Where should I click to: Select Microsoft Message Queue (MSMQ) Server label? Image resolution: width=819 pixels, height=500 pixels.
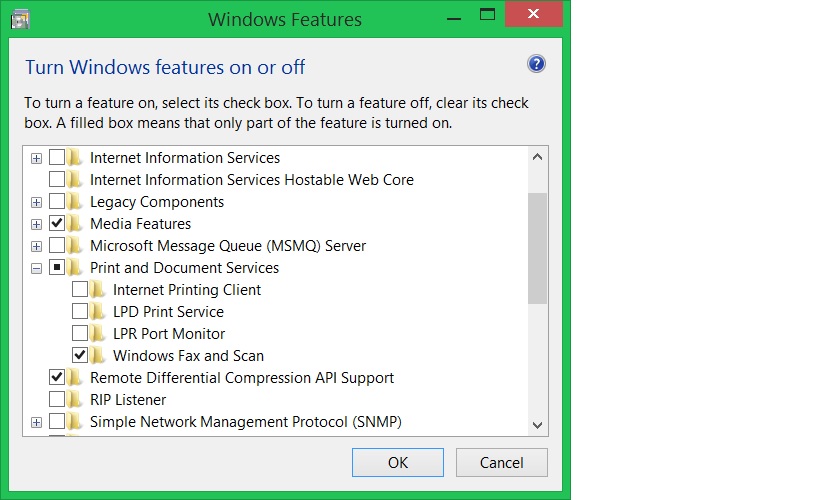tap(228, 246)
